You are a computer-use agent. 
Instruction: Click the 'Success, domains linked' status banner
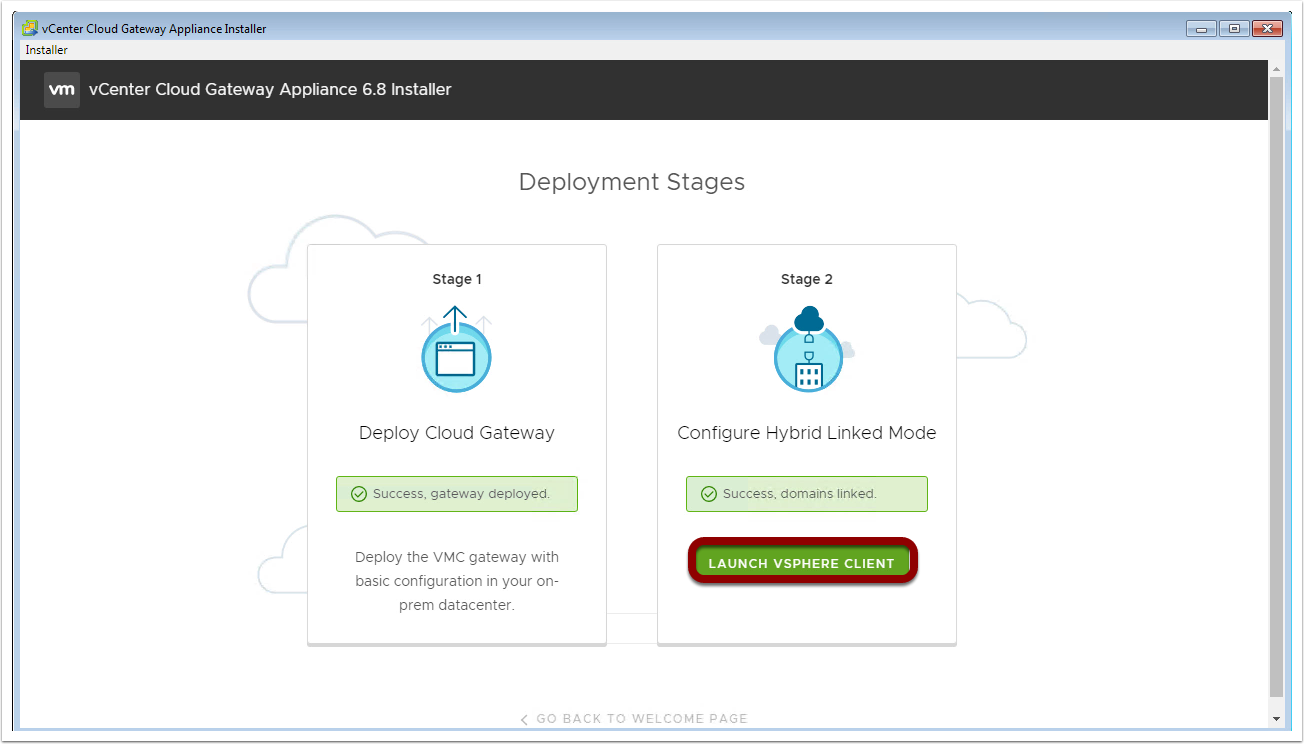(x=807, y=494)
